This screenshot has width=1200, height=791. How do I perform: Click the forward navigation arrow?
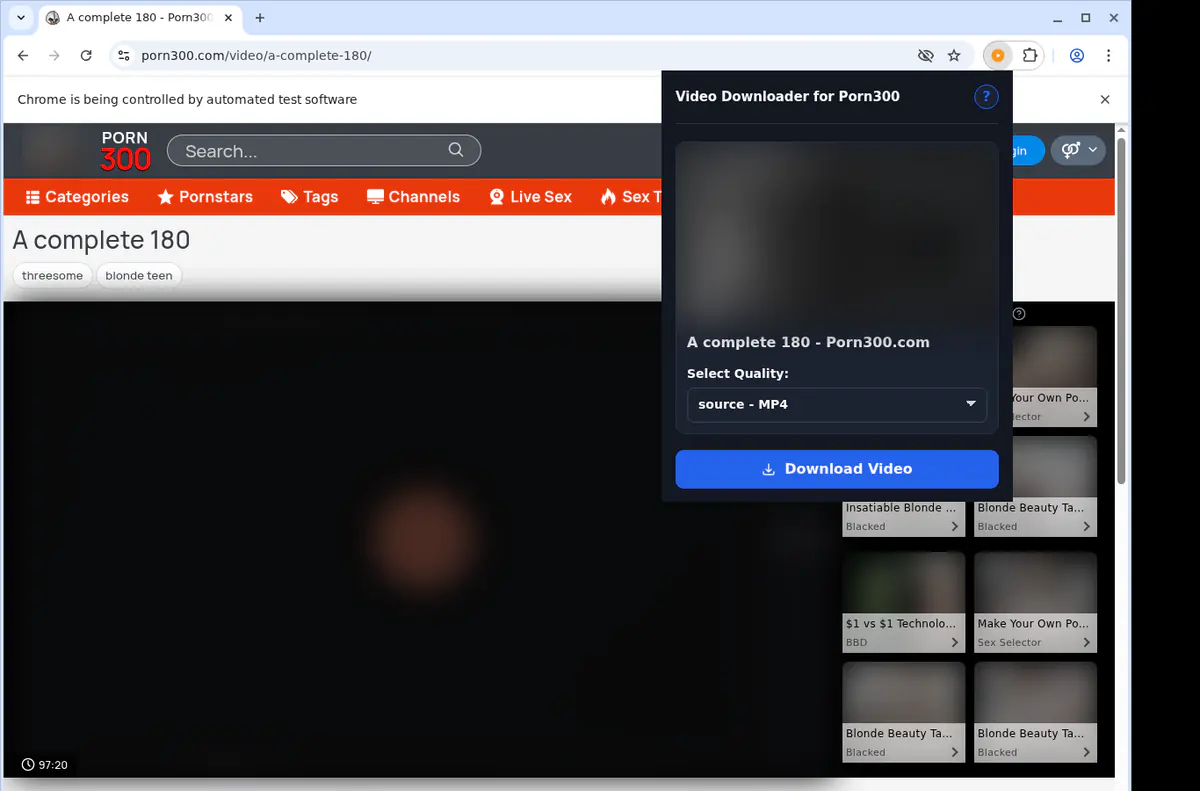coord(54,56)
